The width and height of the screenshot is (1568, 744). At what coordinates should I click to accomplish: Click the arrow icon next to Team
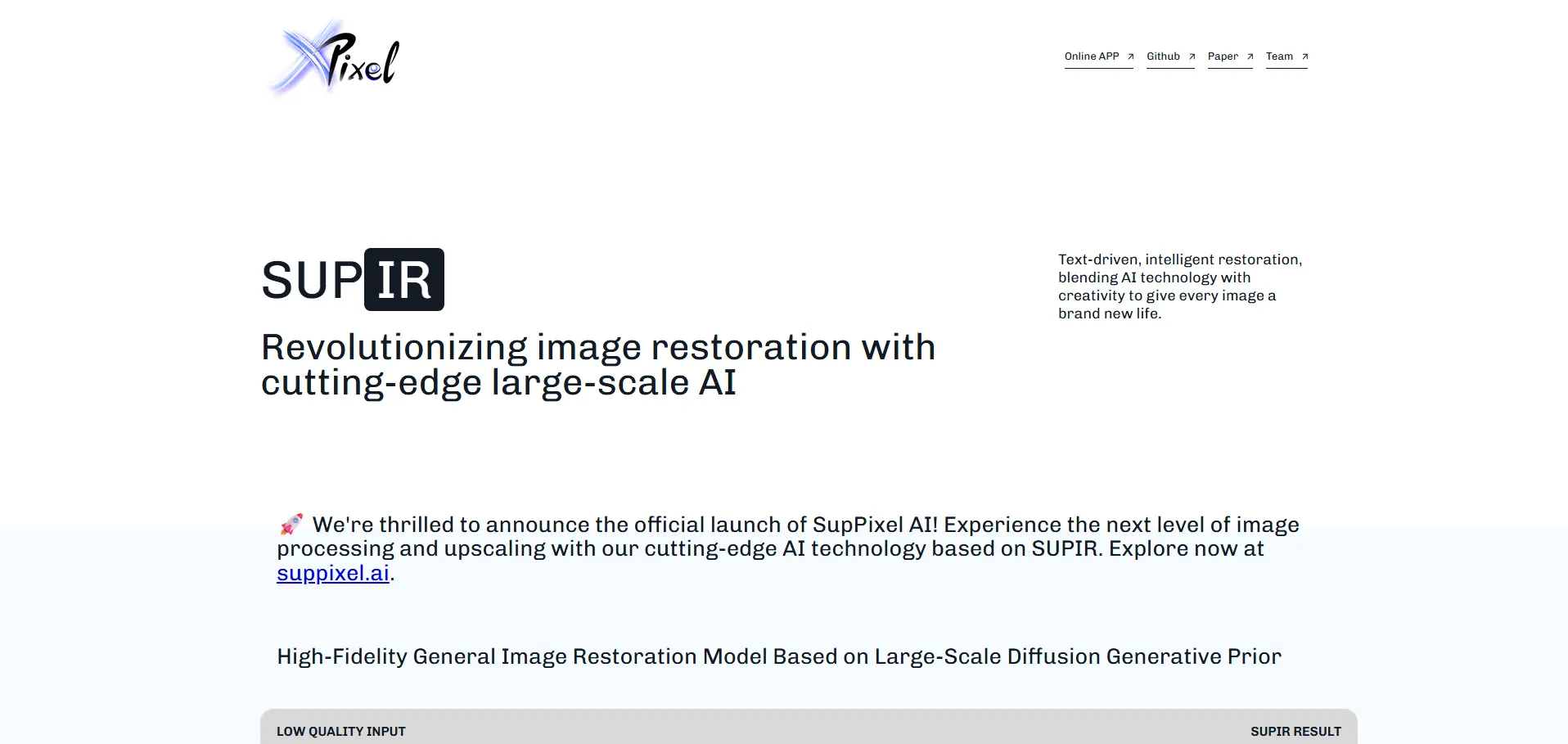[1304, 56]
